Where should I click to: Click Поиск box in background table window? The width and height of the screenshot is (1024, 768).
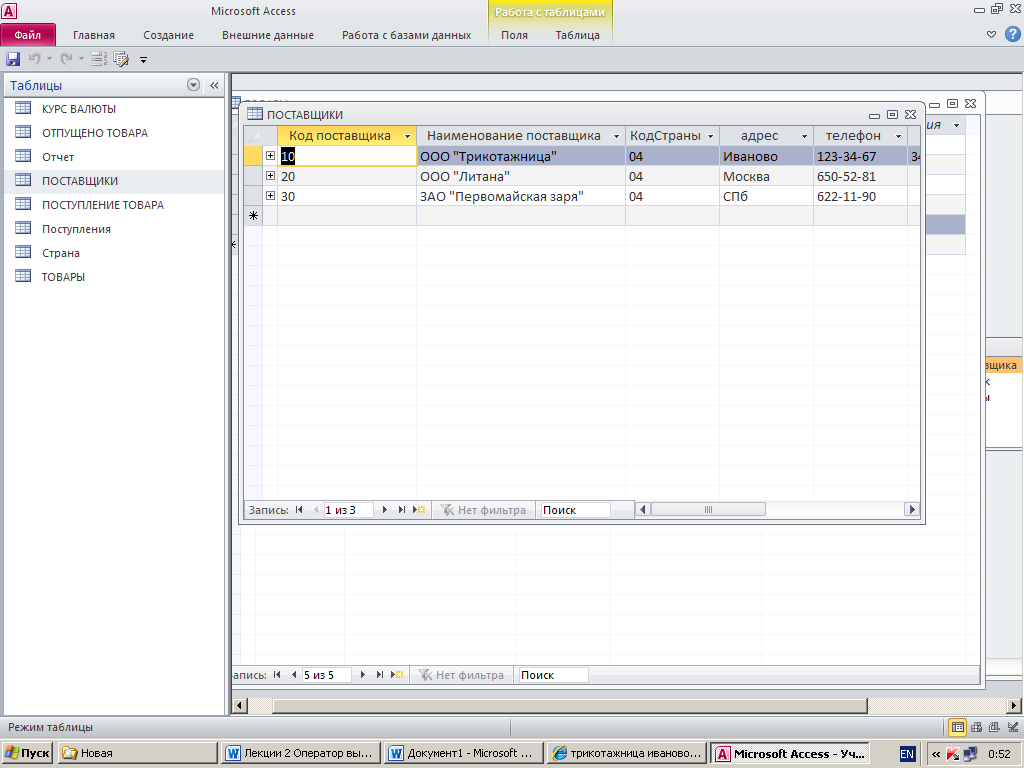click(x=552, y=675)
